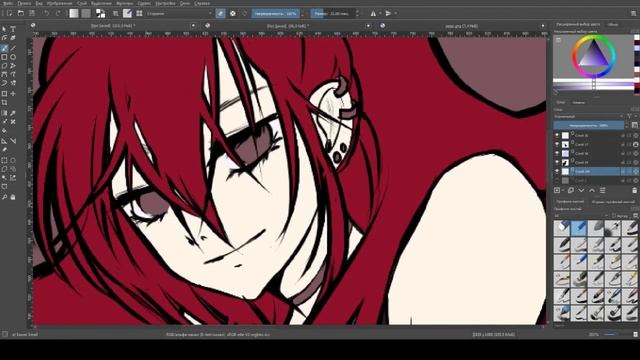Toggle vertical mirror painting

pyautogui.click(x=388, y=13)
